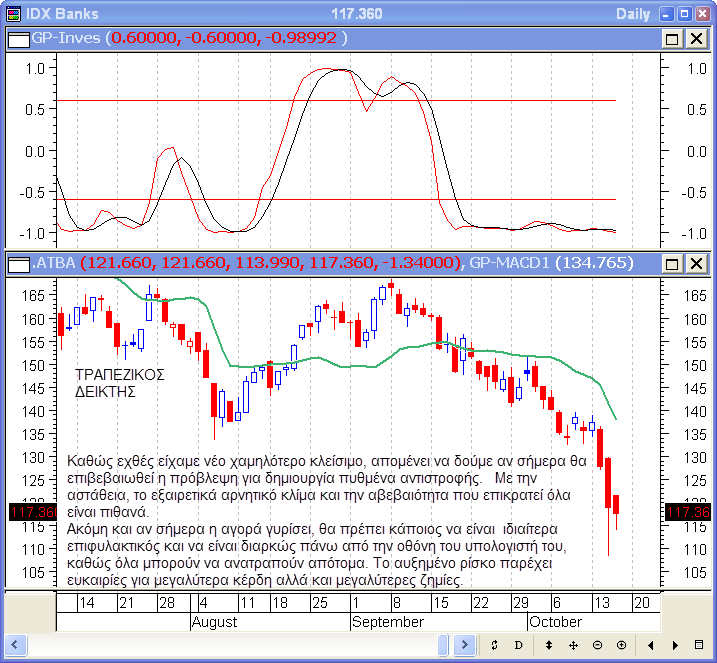Click the four-way arrows pan icon

(x=574, y=645)
